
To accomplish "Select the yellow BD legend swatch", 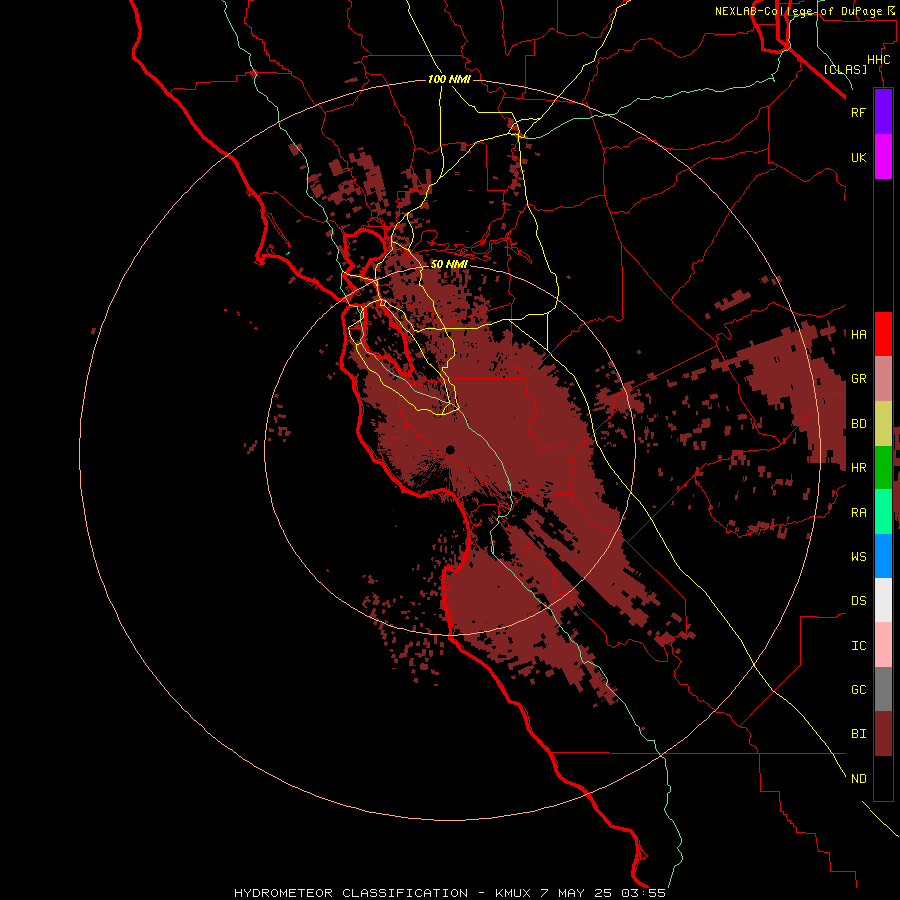I will [883, 424].
